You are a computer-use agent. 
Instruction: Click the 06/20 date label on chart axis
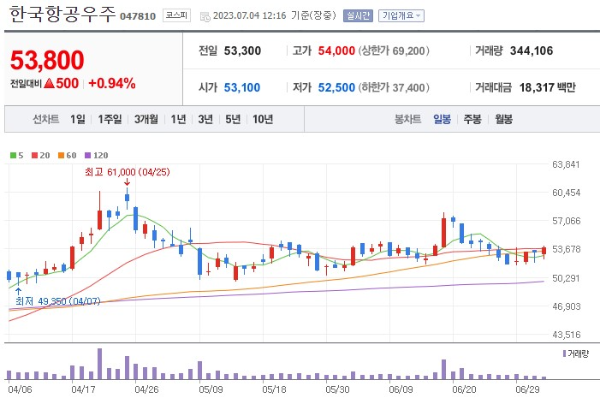tap(464, 389)
